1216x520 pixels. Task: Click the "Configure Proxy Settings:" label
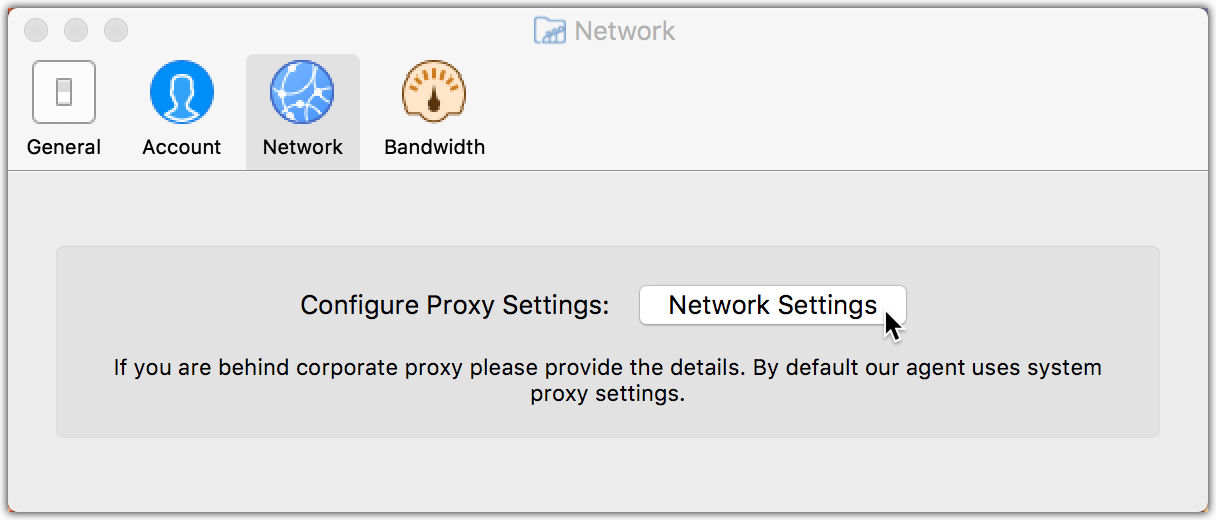pyautogui.click(x=454, y=305)
